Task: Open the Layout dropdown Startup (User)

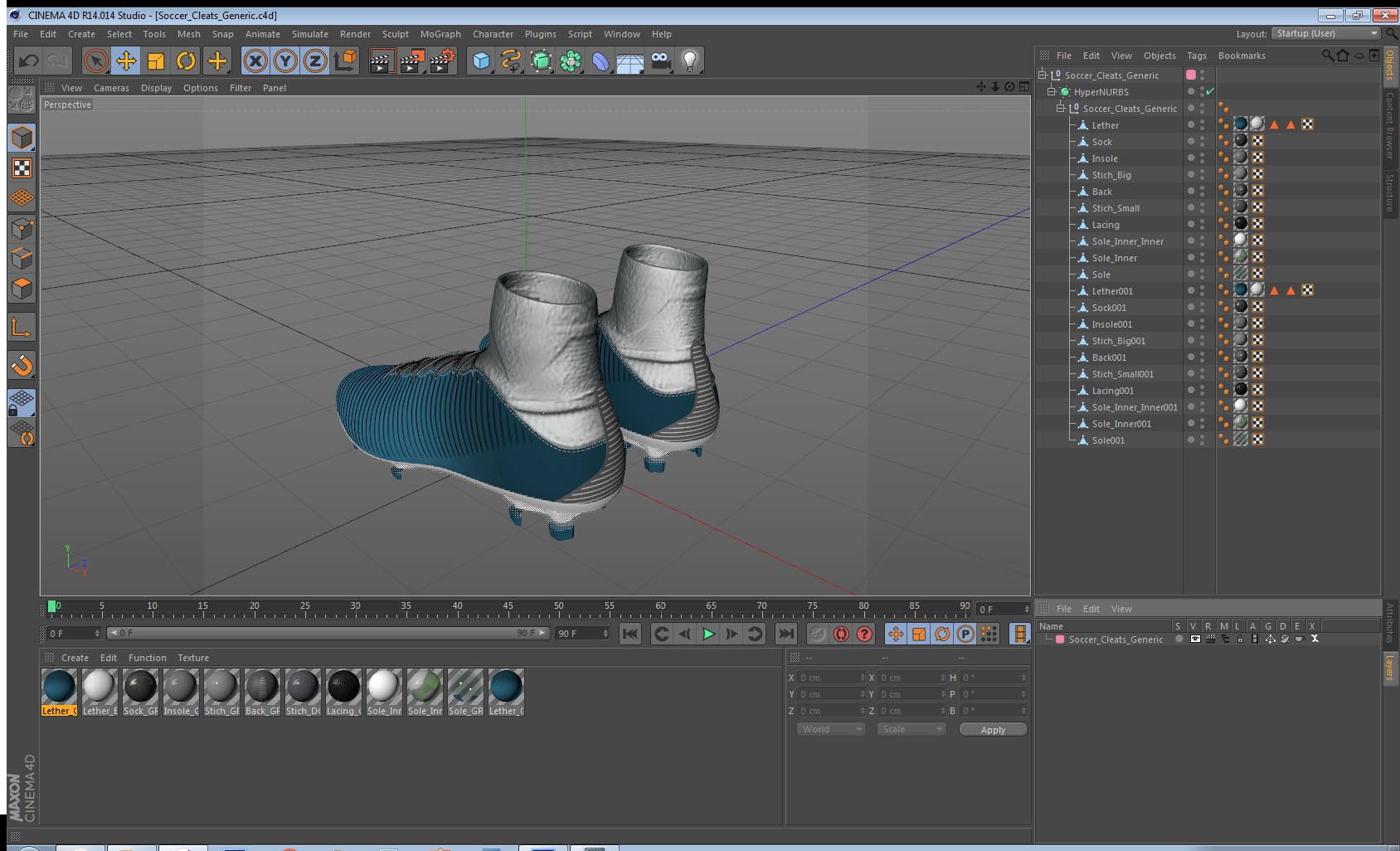Action: pos(1325,33)
